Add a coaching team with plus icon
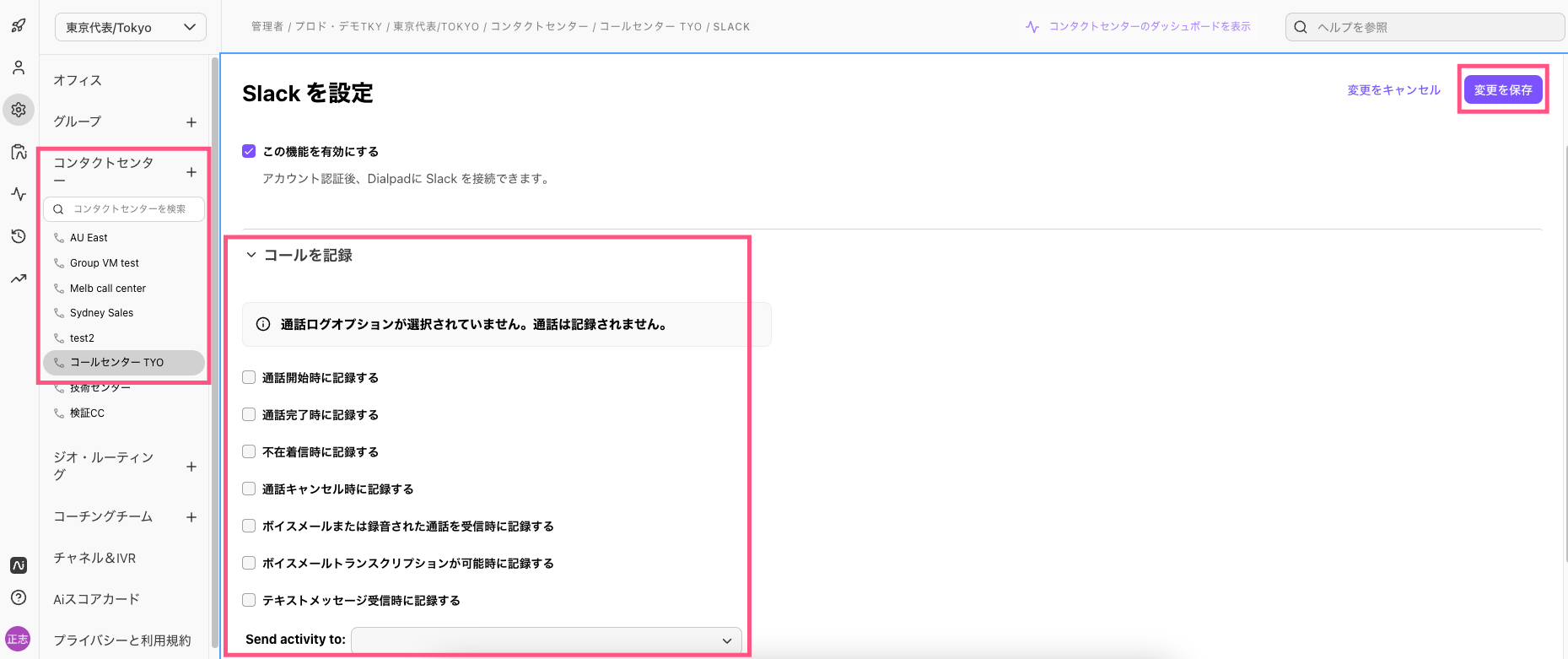1568x659 pixels. click(191, 517)
